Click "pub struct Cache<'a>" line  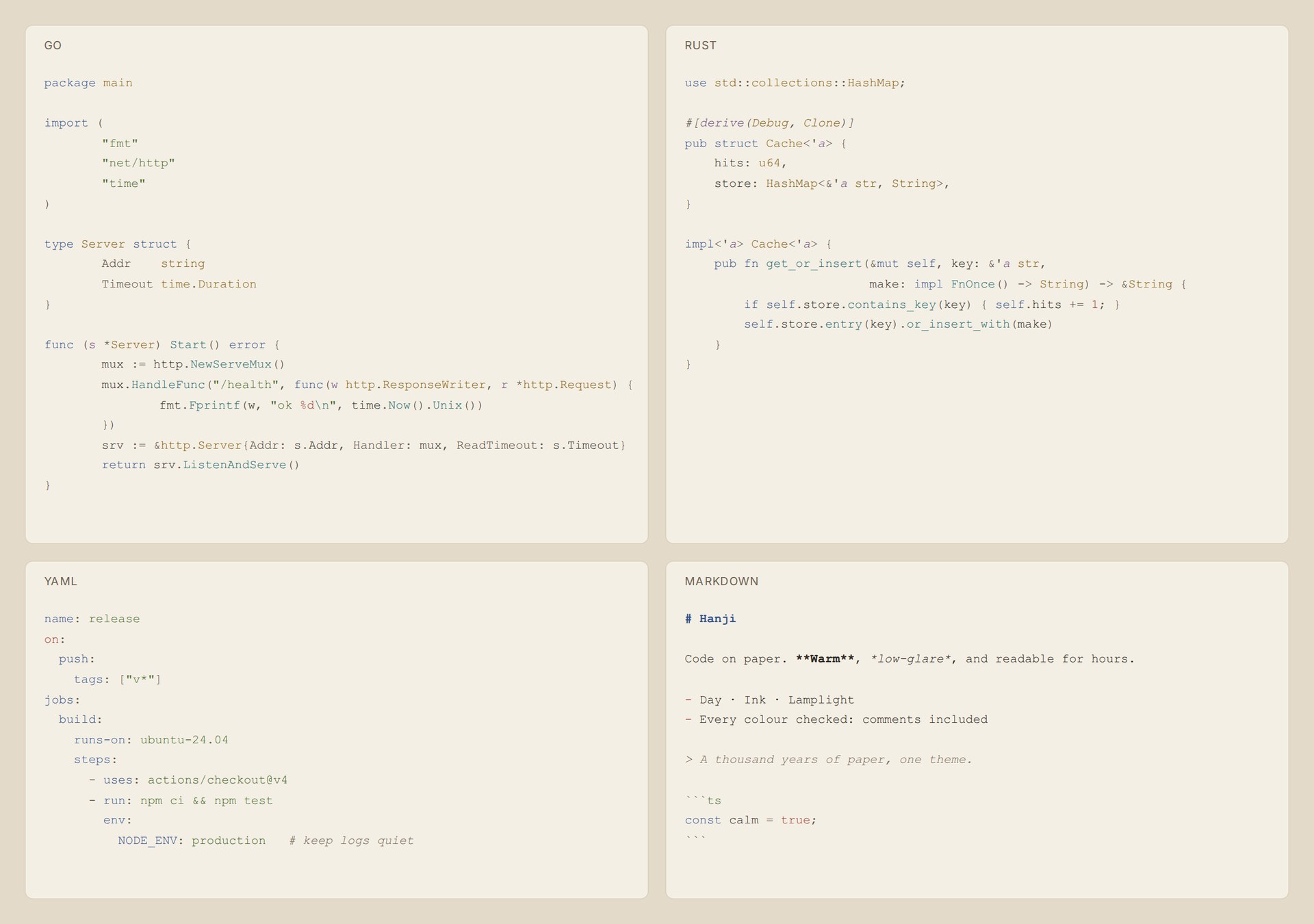coord(766,143)
